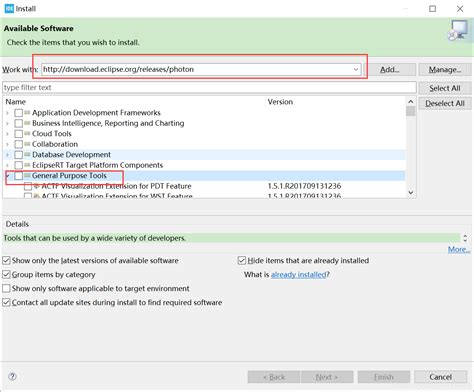Click the help question mark icon
This screenshot has height=392, width=474.
coord(12,376)
